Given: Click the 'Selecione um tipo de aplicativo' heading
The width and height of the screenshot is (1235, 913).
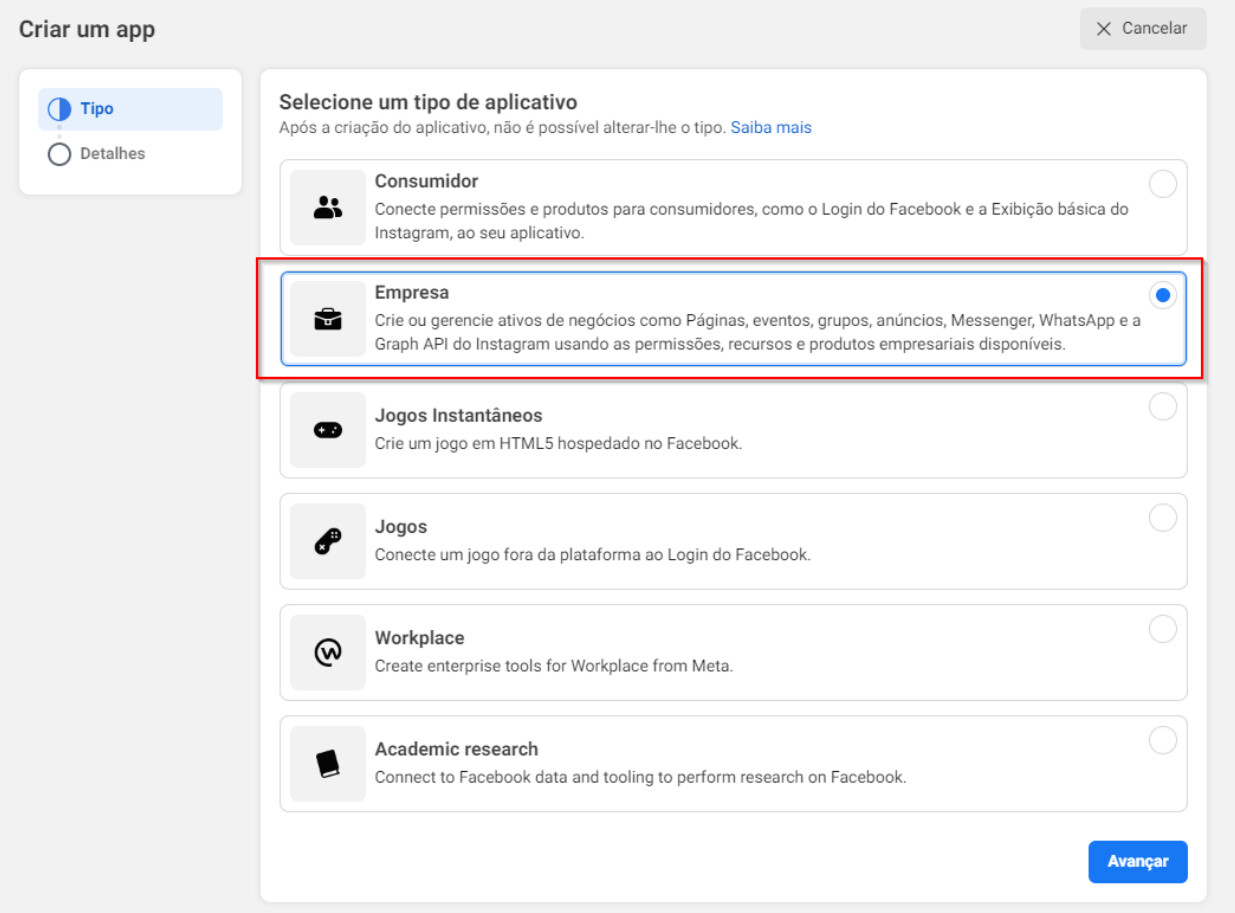Looking at the screenshot, I should click(428, 102).
